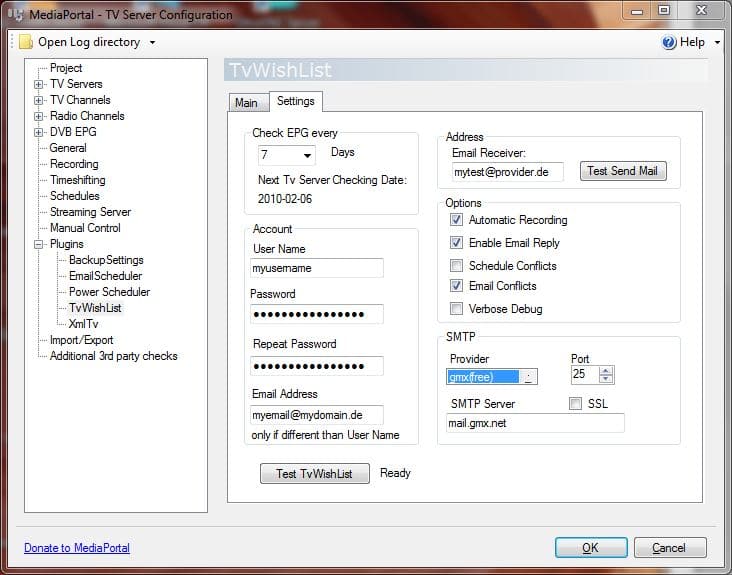The image size is (732, 575).
Task: Uncheck the Automatic Recording option
Action: 456,220
